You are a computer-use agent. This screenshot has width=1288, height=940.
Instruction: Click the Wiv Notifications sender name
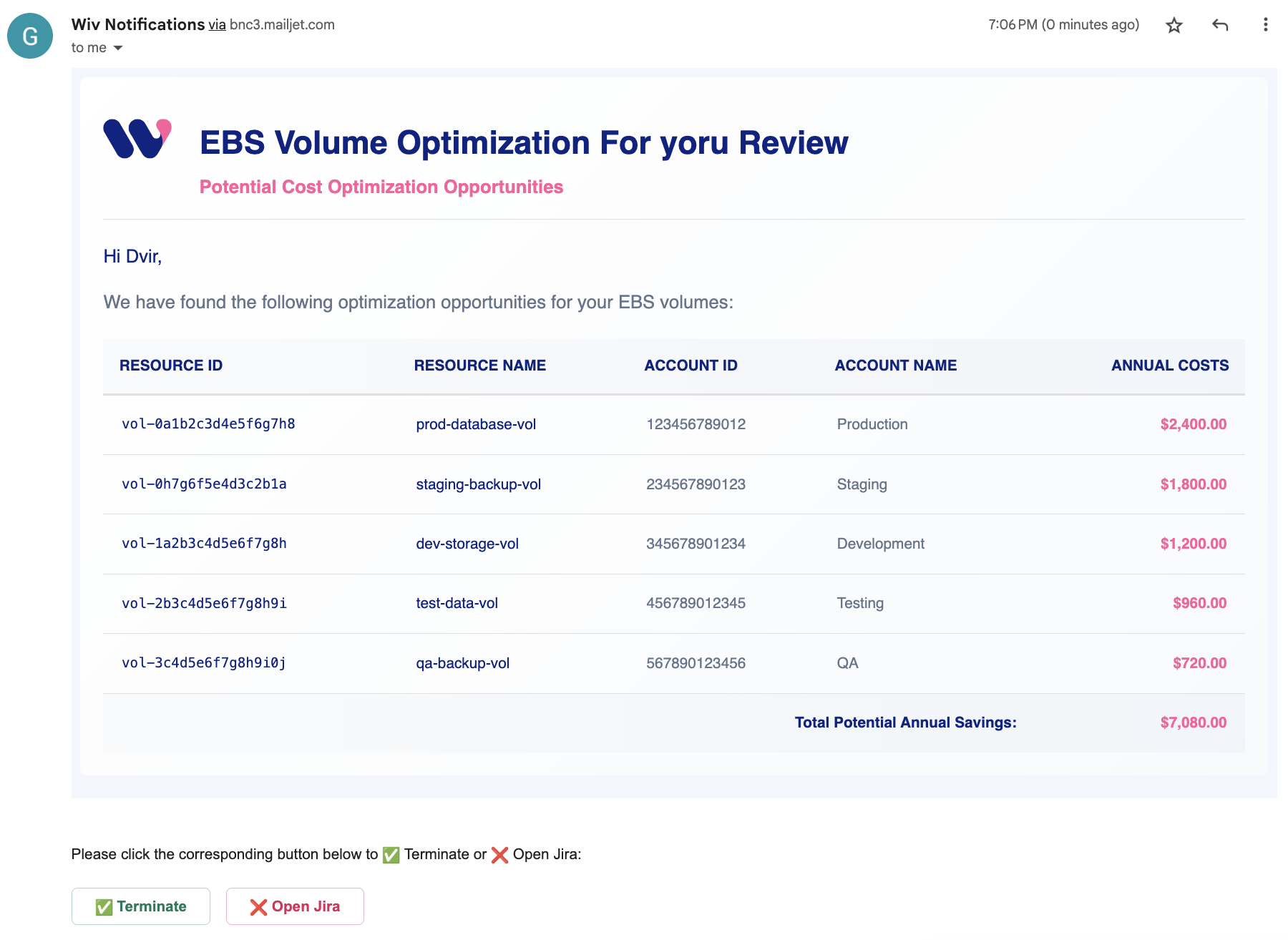coord(138,24)
